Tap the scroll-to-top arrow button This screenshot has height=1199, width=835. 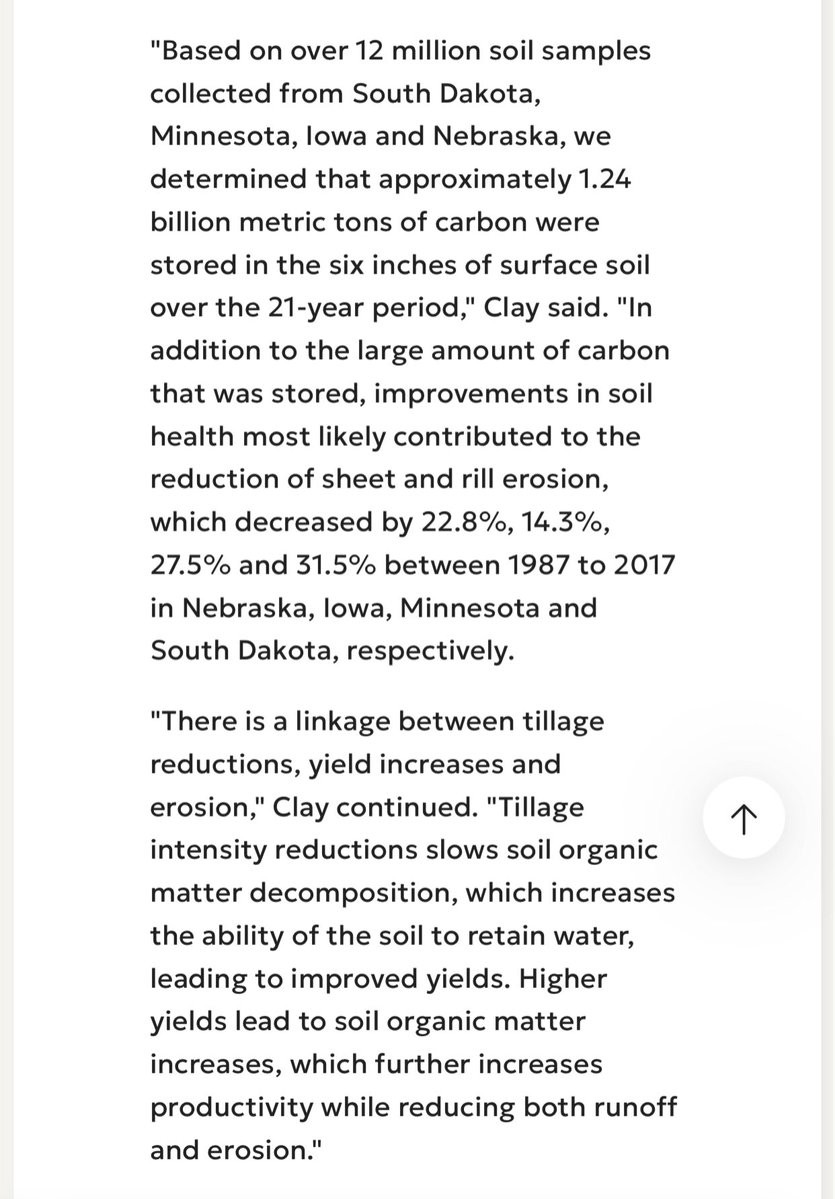point(743,817)
